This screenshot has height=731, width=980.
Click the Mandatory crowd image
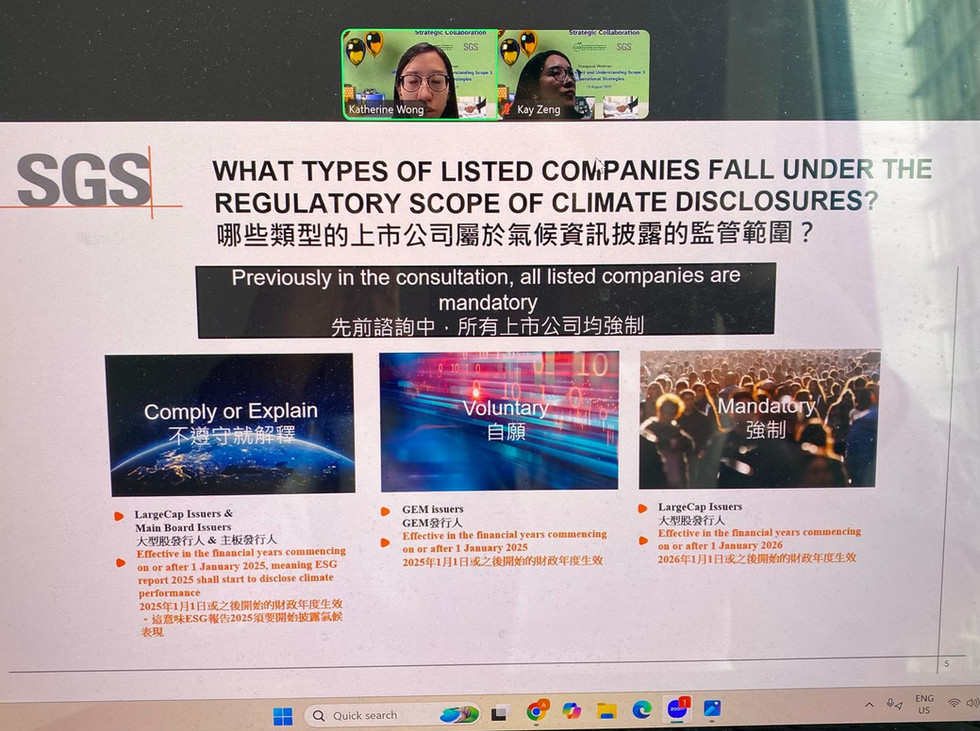coord(759,418)
